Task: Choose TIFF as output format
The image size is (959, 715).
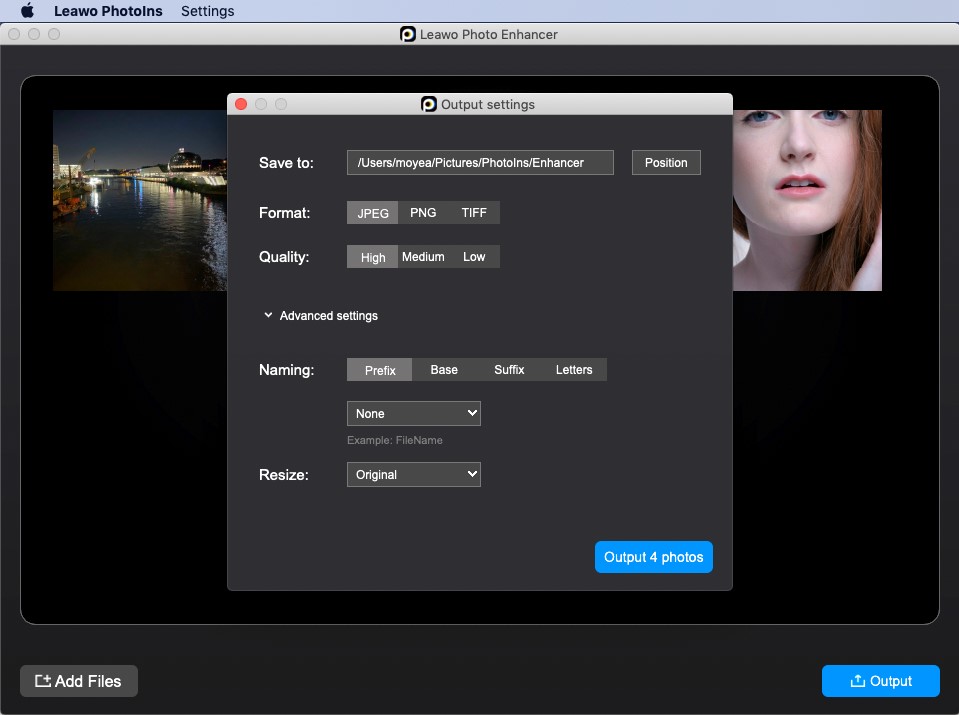Action: click(474, 213)
